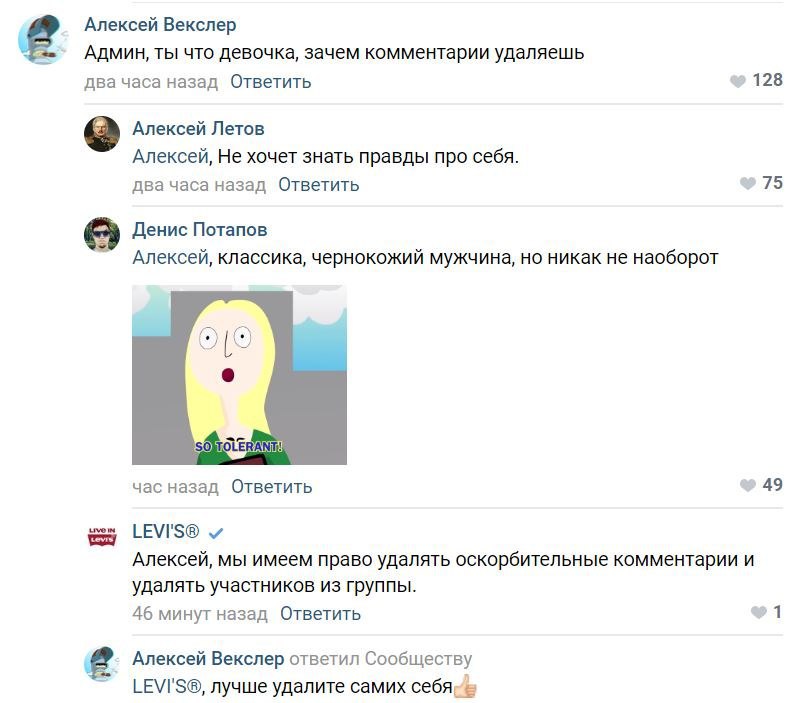Click Алексей mention in Летов's reply

click(170, 156)
